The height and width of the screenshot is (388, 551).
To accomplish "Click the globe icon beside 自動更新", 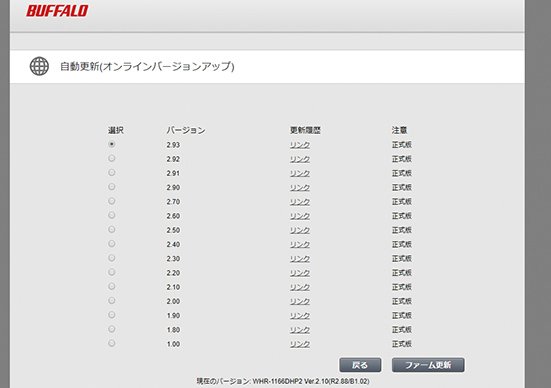I will coord(39,66).
